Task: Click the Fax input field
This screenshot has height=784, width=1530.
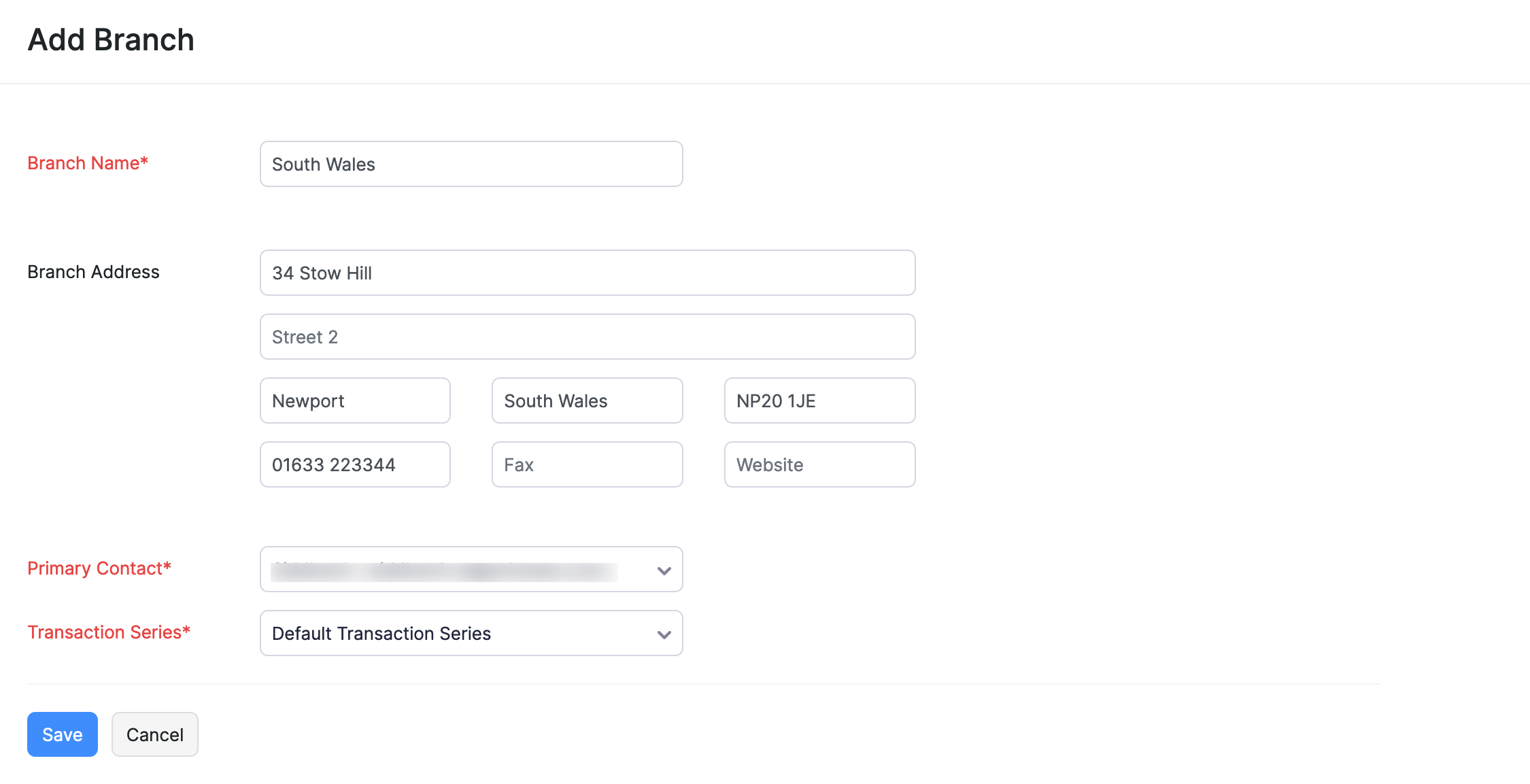Action: [x=586, y=464]
